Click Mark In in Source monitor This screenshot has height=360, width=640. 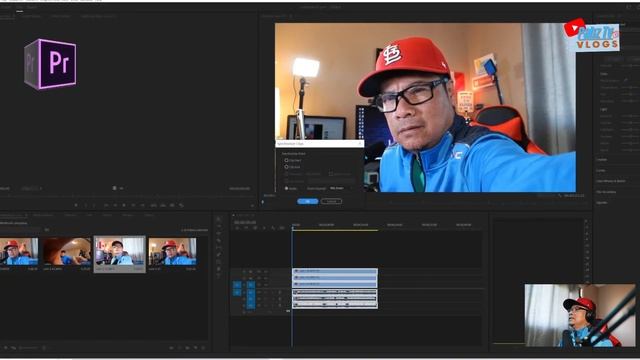click(86, 205)
